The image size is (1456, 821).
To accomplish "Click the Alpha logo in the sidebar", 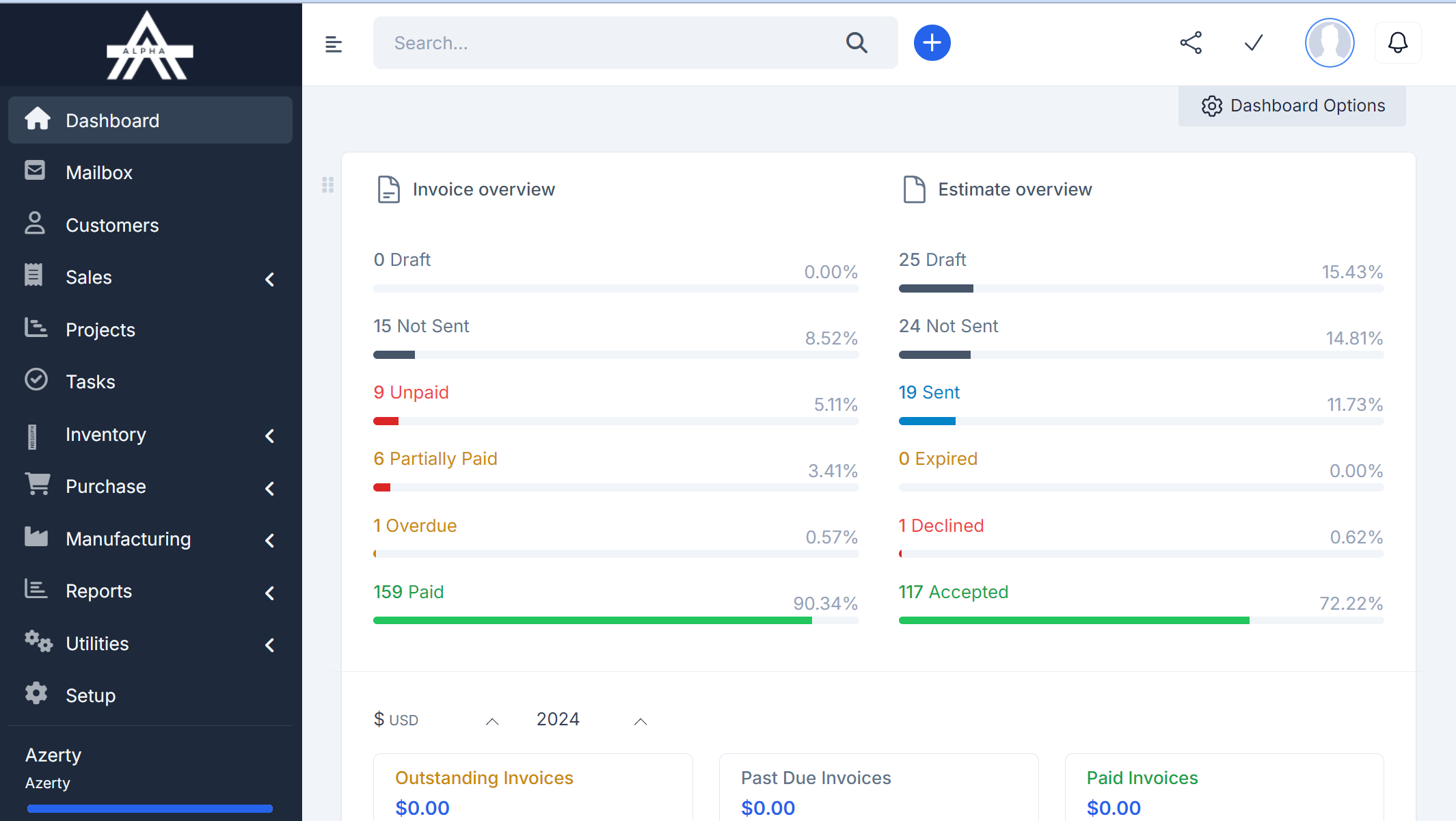I will pyautogui.click(x=150, y=46).
